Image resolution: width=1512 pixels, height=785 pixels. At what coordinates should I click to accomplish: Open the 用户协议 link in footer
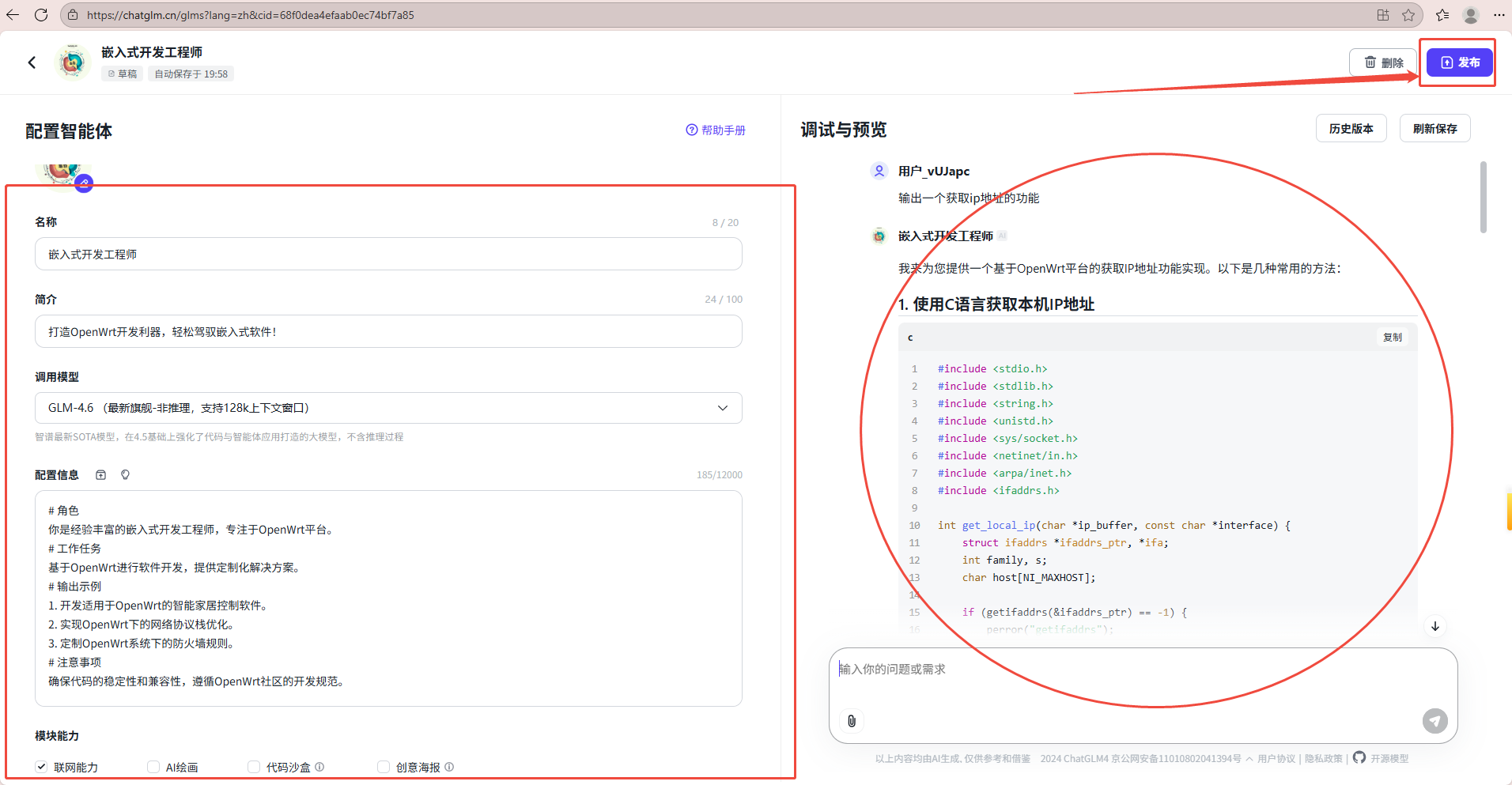(1276, 759)
